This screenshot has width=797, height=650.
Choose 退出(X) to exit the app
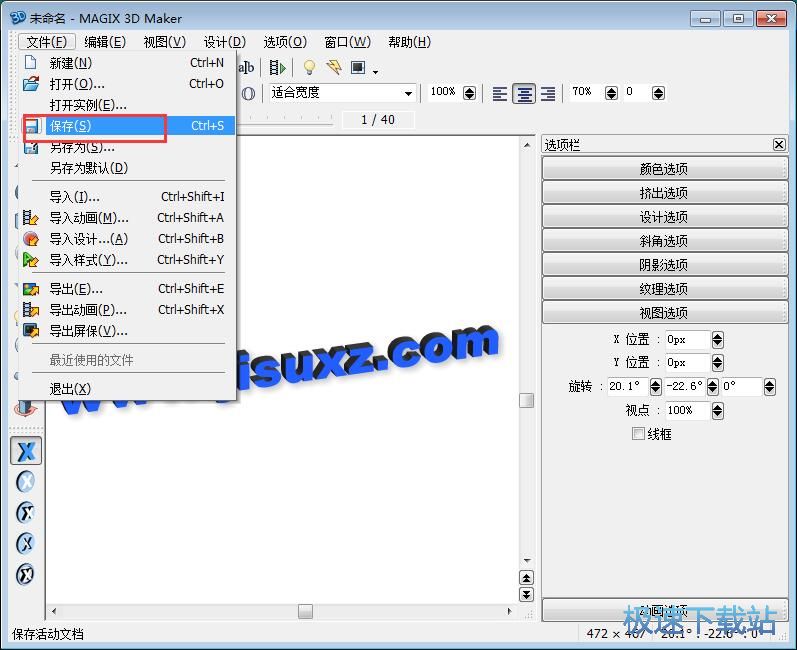(x=128, y=389)
